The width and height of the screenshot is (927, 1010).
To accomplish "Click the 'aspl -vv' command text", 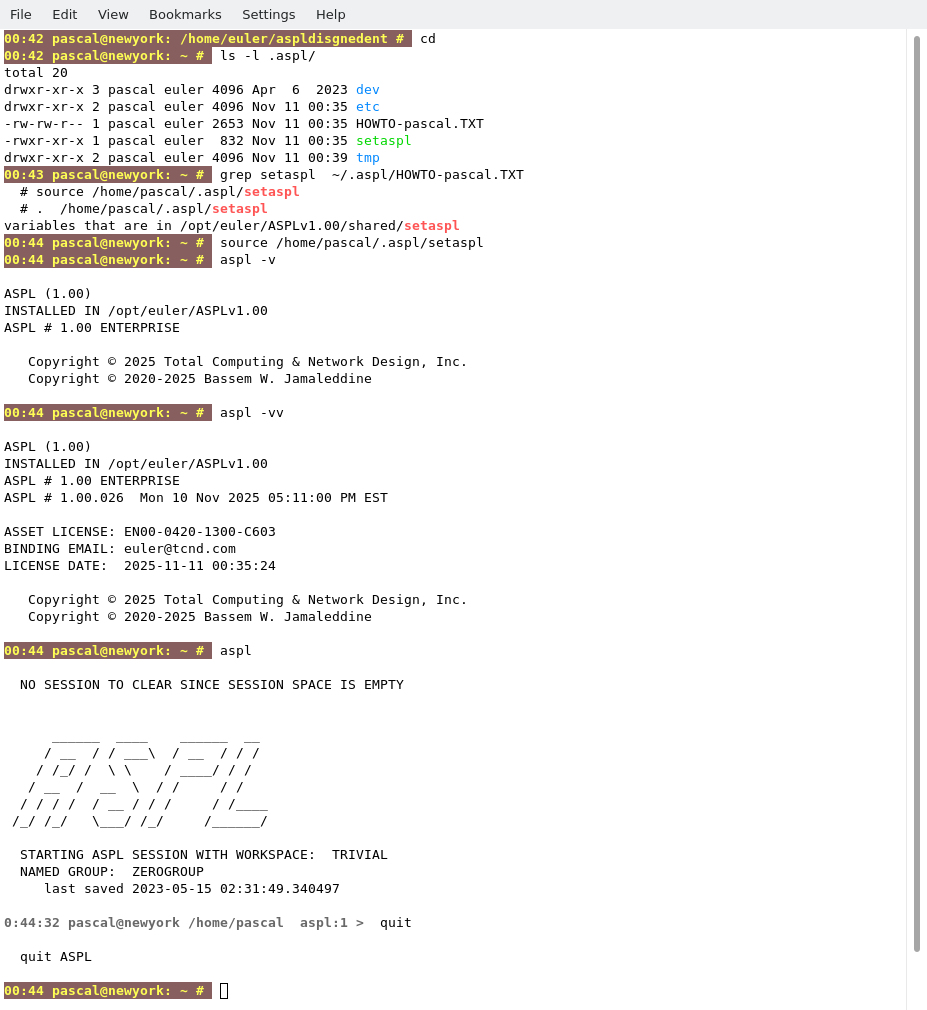I will click(252, 413).
